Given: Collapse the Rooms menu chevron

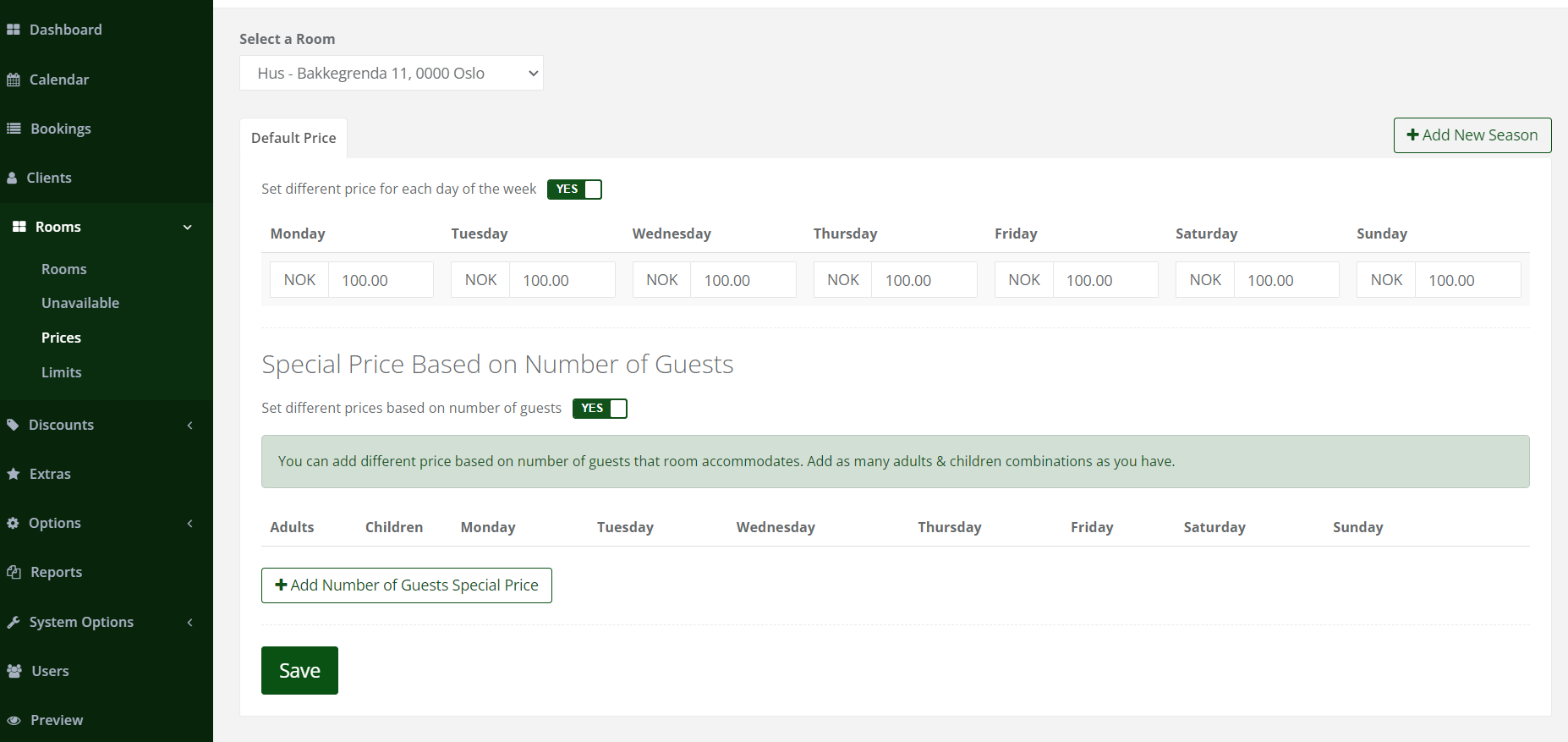Looking at the screenshot, I should tap(188, 227).
